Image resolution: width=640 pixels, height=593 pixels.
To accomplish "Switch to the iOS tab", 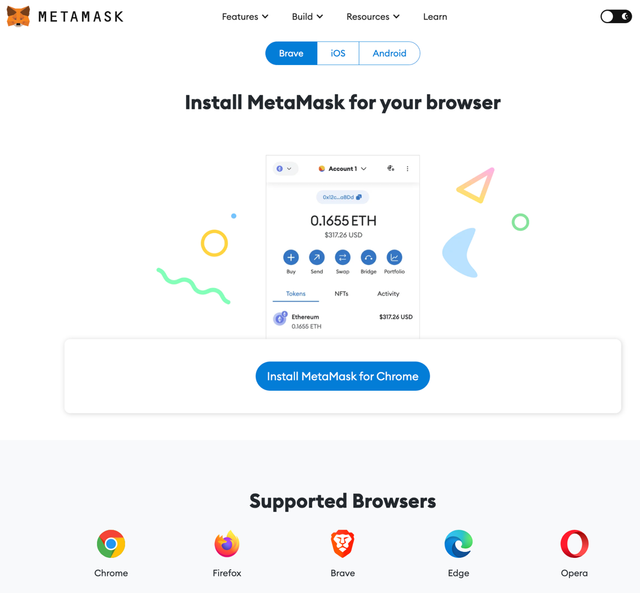I will (338, 53).
